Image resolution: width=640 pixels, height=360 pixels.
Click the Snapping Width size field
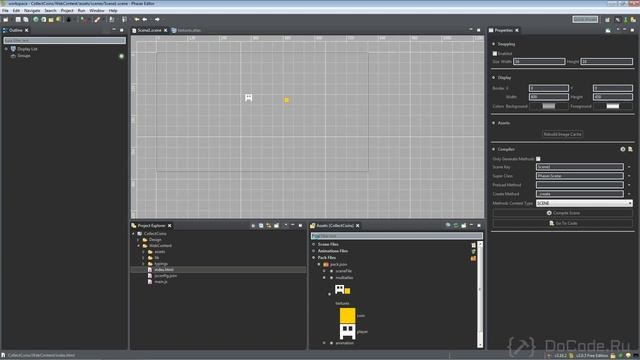[539, 62]
